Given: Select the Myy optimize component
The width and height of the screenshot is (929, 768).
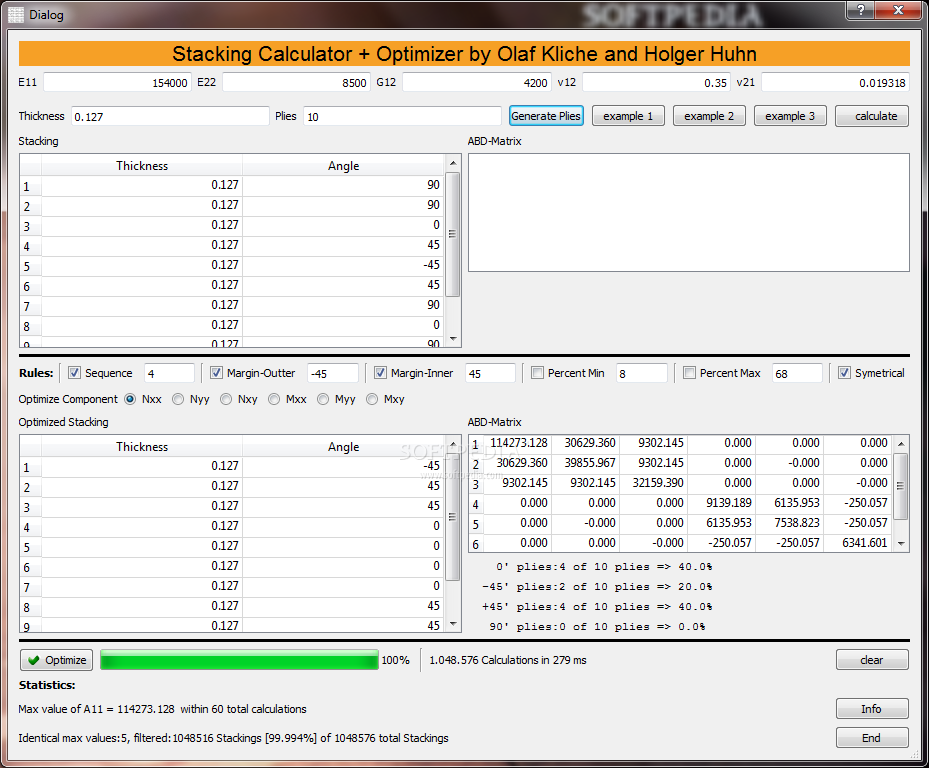Looking at the screenshot, I should [323, 399].
